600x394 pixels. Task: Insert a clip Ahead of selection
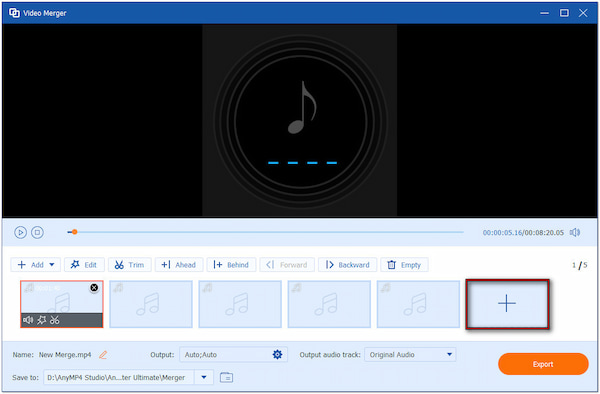[179, 265]
